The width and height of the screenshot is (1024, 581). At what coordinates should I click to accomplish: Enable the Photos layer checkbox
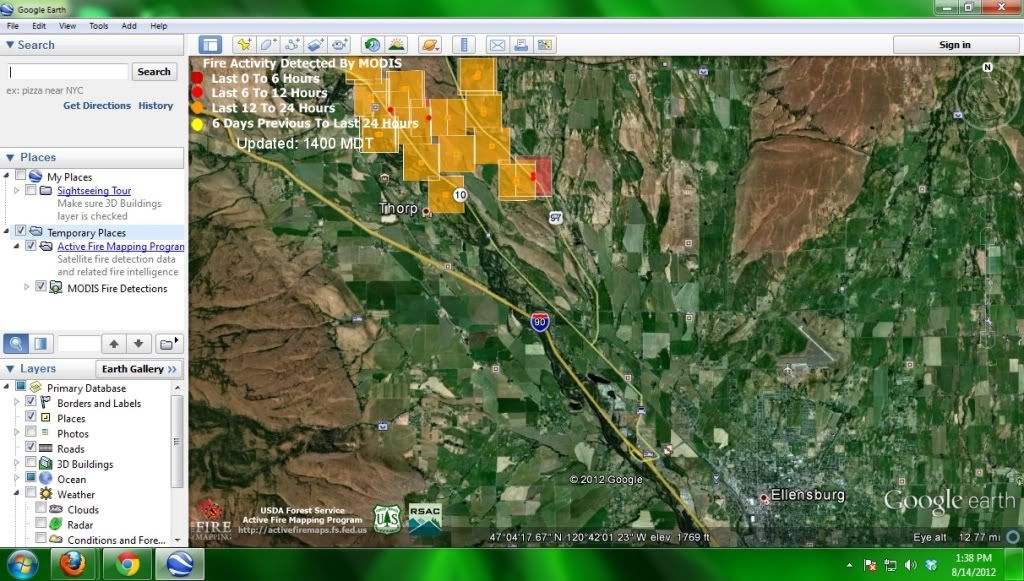tap(31, 432)
